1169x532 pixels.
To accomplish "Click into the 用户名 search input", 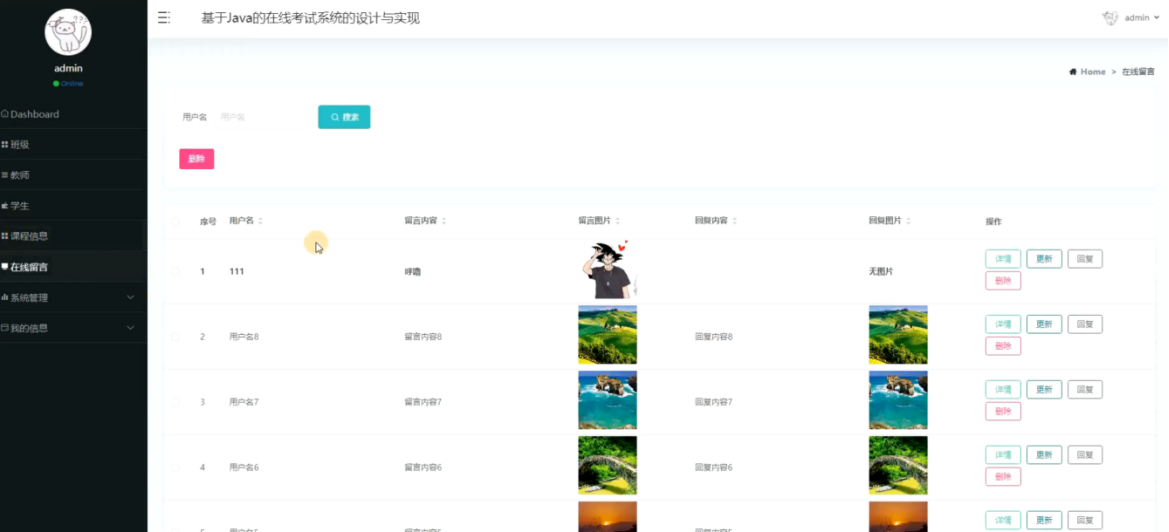I will click(x=262, y=117).
